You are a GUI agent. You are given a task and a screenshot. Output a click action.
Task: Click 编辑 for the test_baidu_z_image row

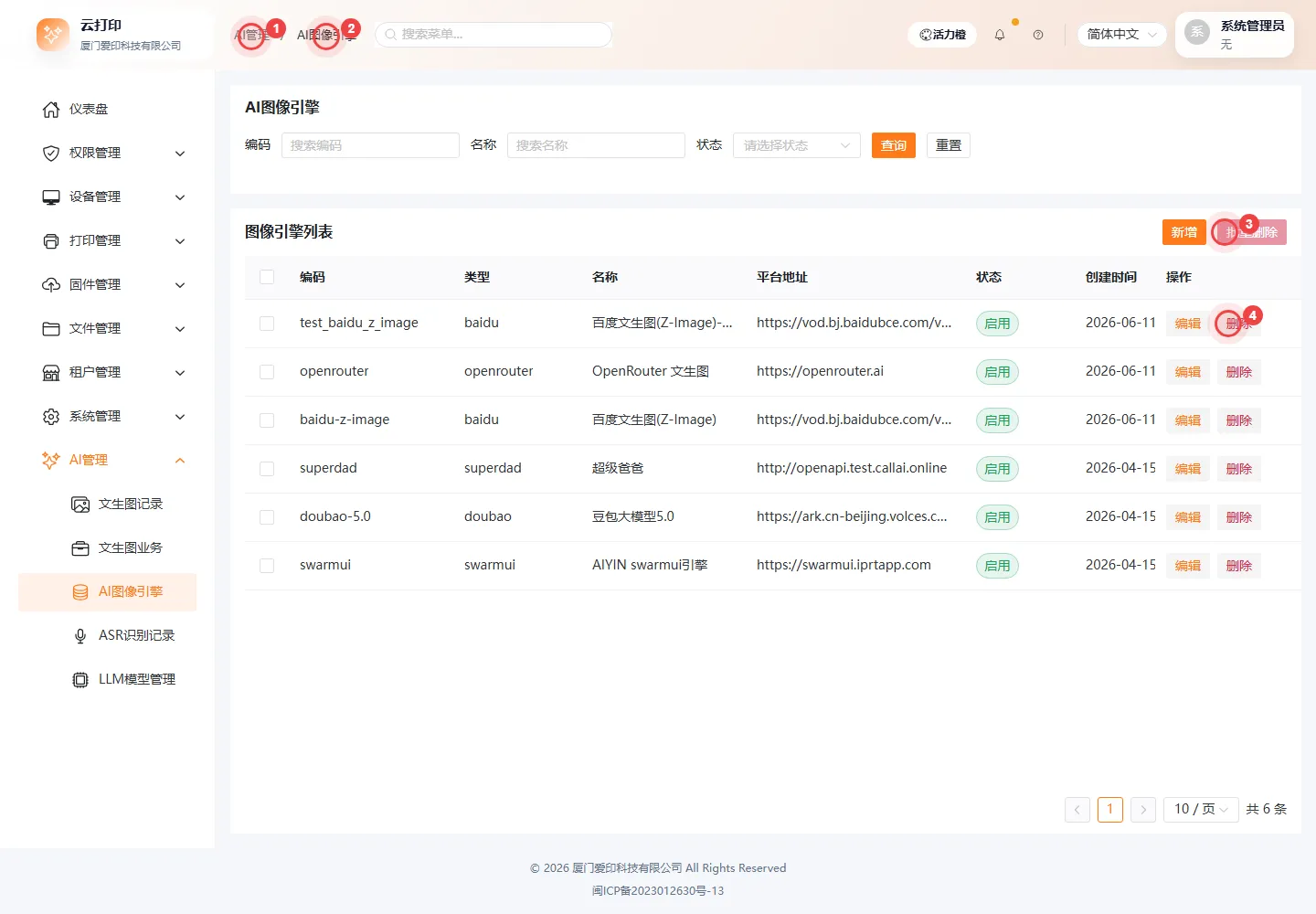coord(1188,324)
